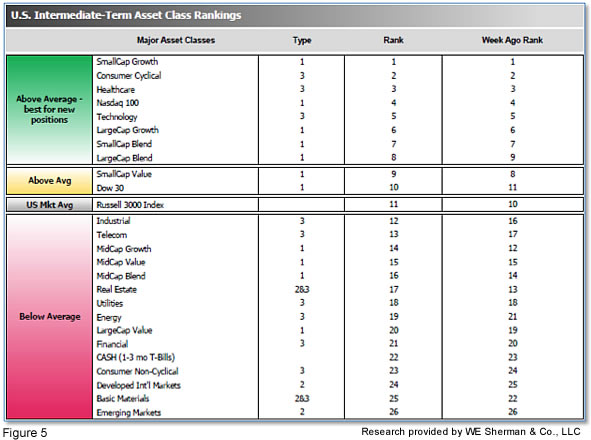Screen dimensions: 591x440
Task: Click the Major Asset Classes column header
Action: pyautogui.click(x=176, y=40)
